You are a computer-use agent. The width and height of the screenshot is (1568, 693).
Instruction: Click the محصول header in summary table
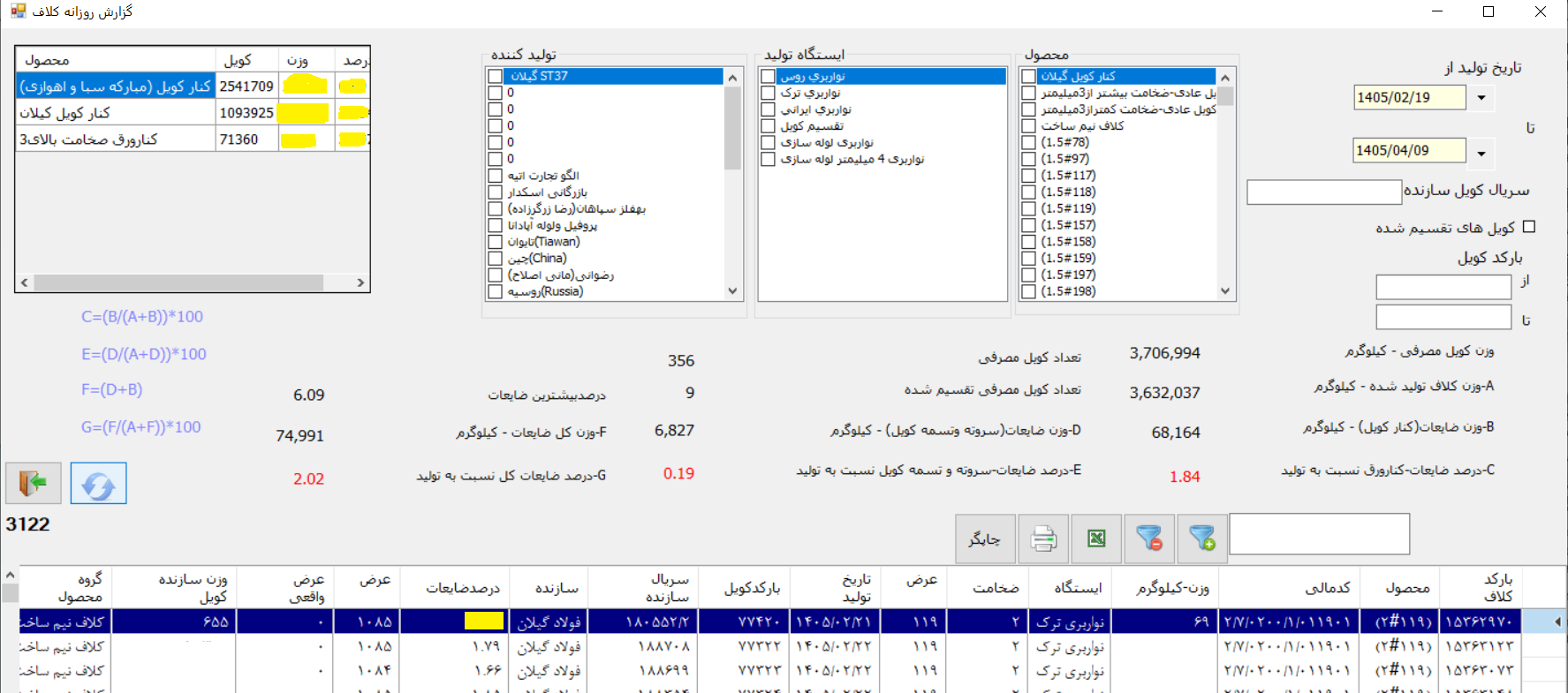116,60
